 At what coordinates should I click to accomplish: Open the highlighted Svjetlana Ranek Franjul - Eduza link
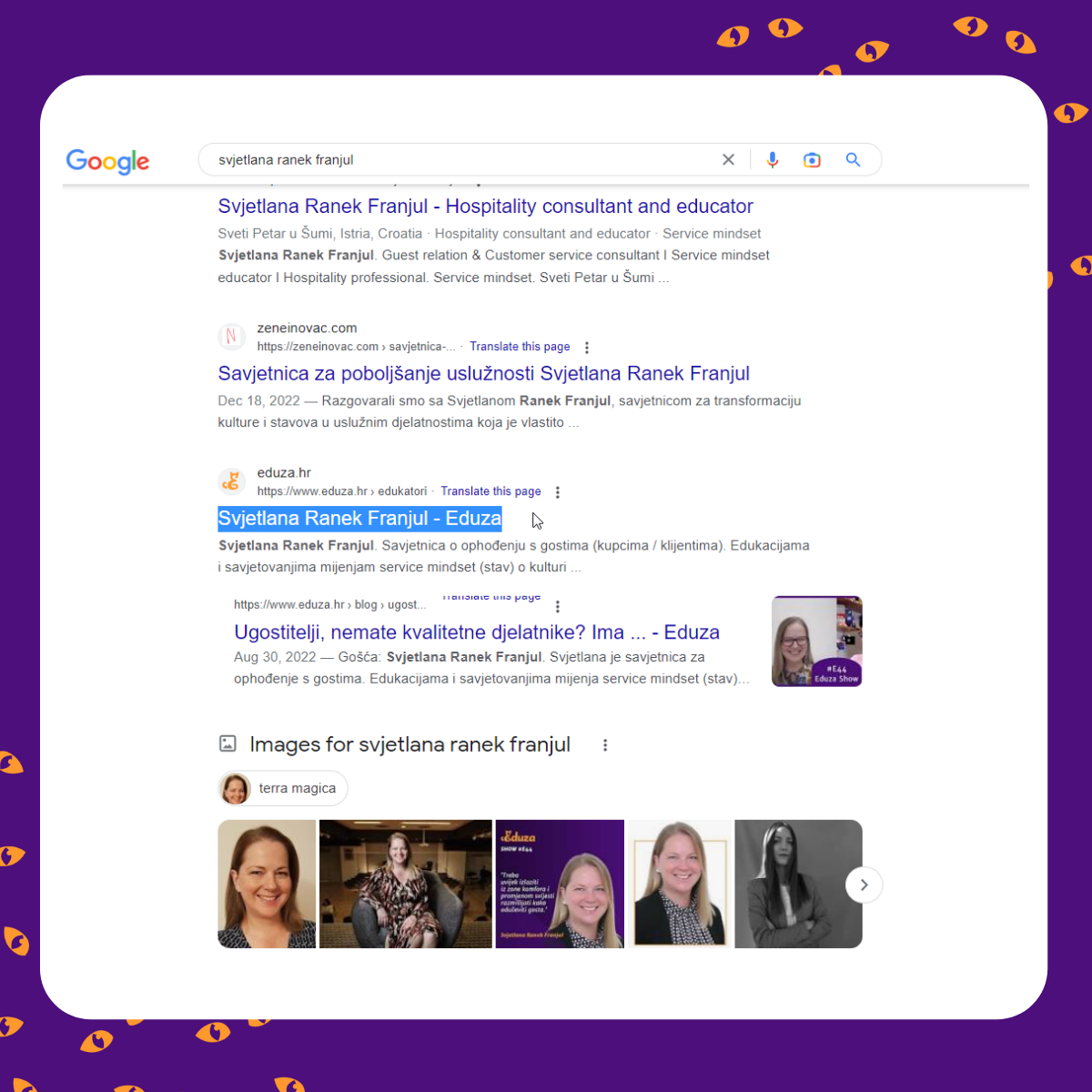pyautogui.click(x=359, y=519)
